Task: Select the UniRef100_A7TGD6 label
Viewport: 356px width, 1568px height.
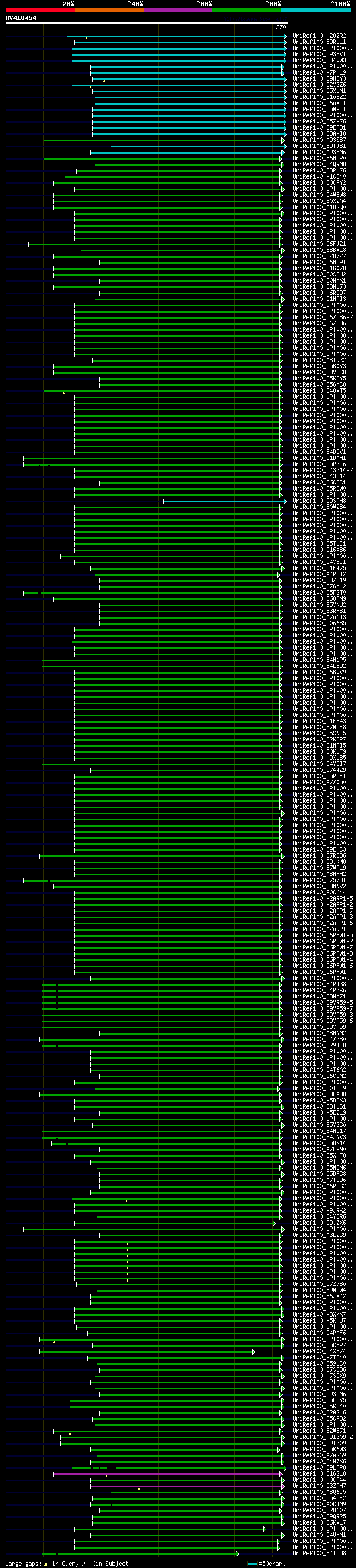Action: (x=319, y=1180)
